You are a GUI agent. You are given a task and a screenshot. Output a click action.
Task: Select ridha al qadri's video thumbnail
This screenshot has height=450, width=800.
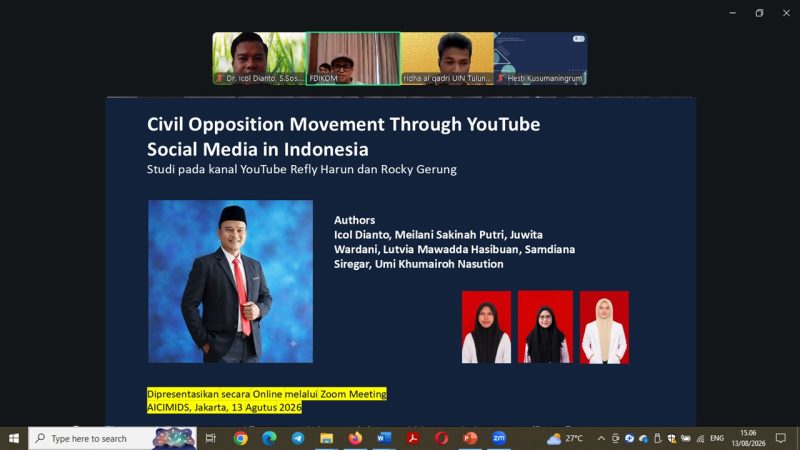[447, 58]
